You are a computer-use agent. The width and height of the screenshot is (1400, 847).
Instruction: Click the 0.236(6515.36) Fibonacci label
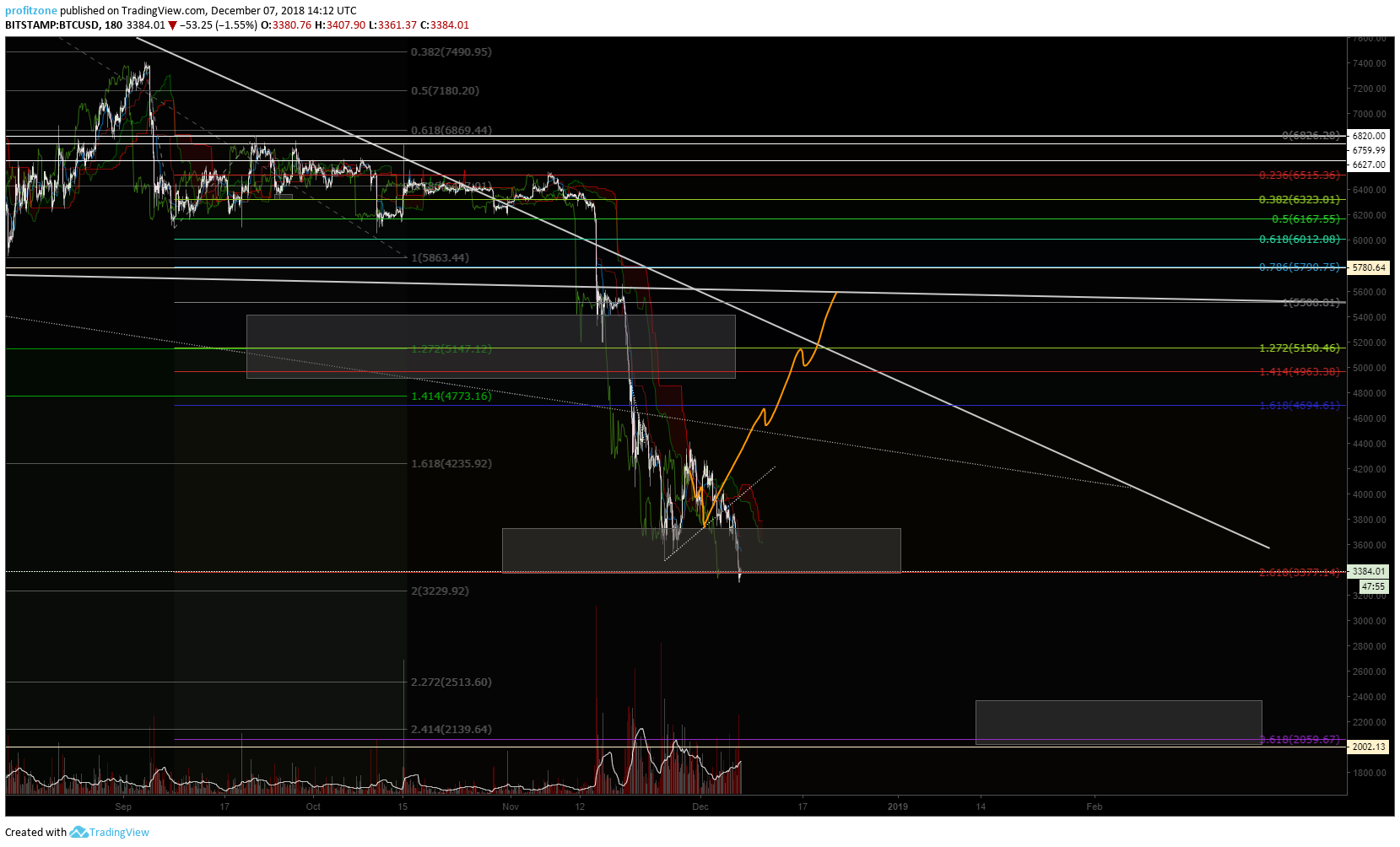[x=1300, y=175]
